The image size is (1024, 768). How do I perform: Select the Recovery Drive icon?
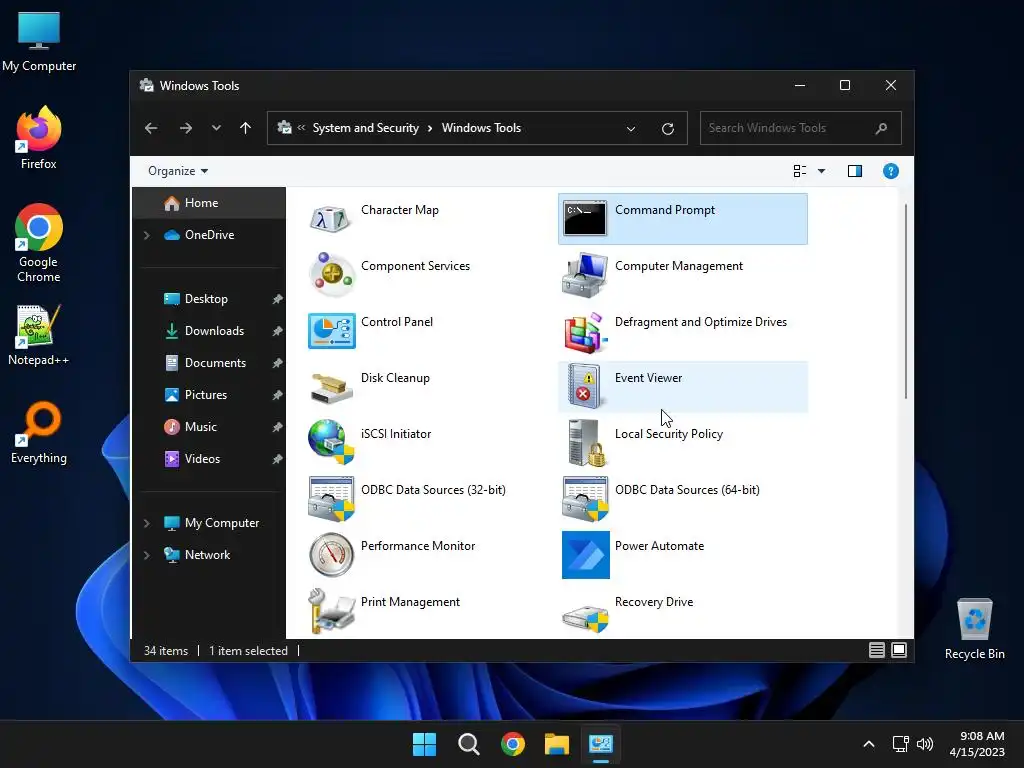584,618
